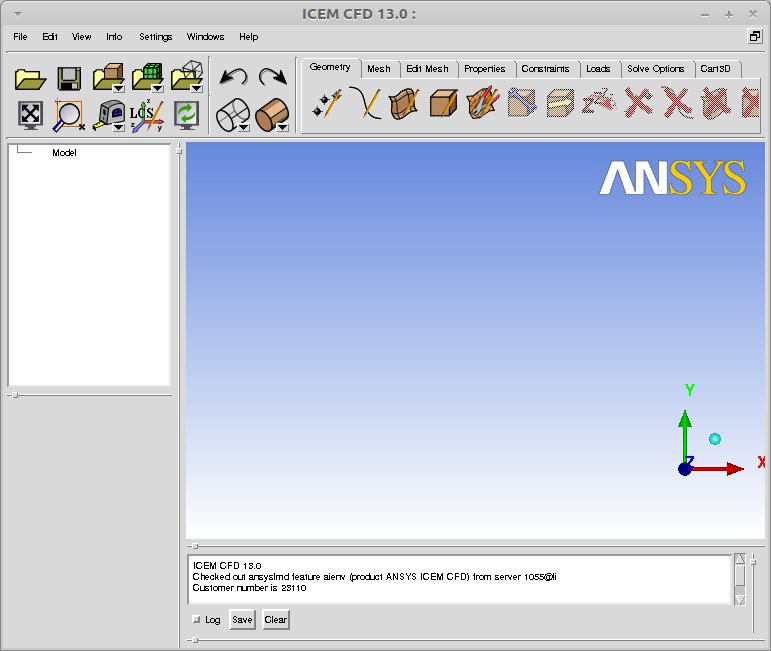The height and width of the screenshot is (651, 771).
Task: Expand Open Geometry dropdown arrow
Action: coord(119,89)
